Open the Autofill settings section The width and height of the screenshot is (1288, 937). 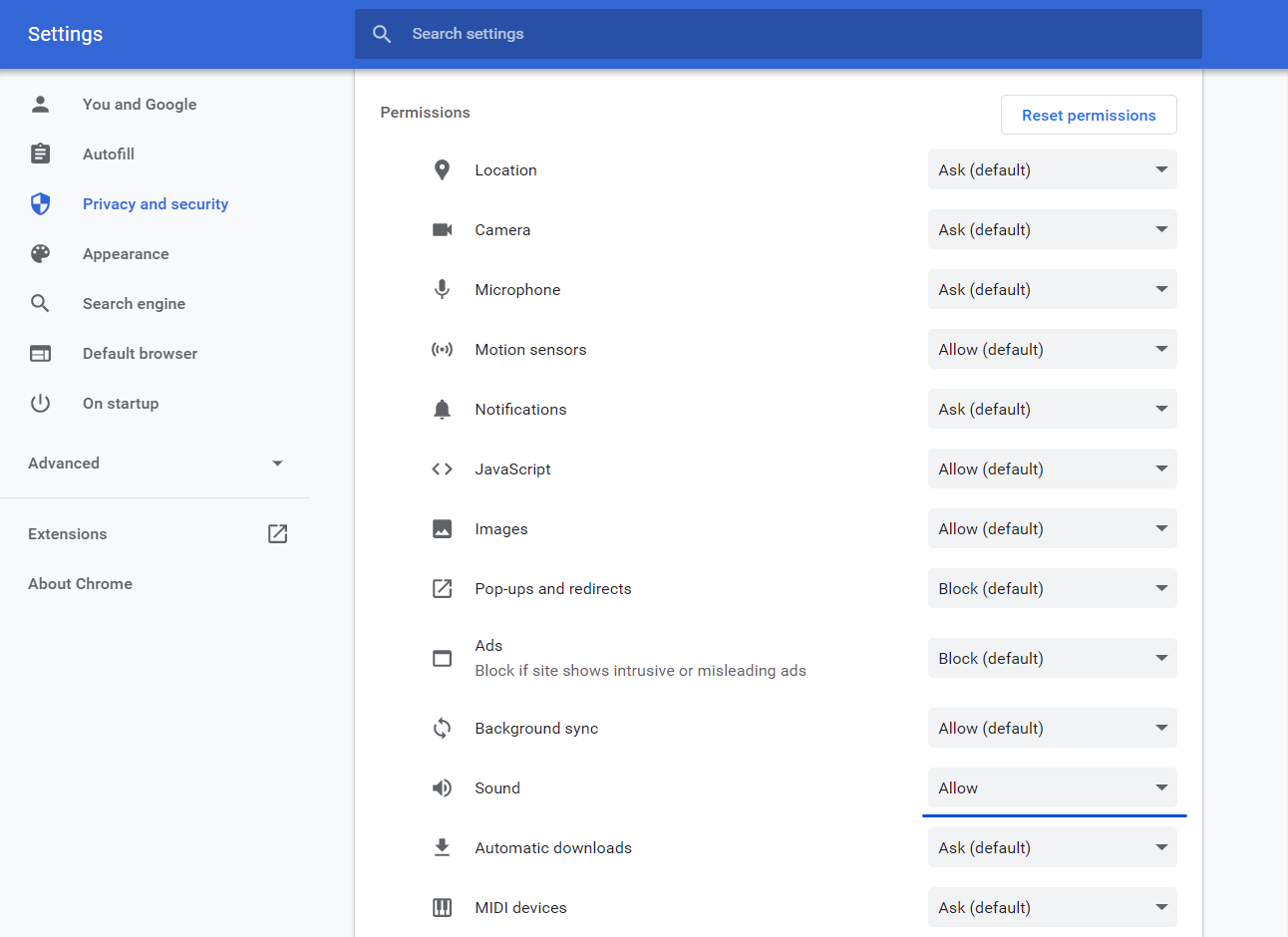109,154
